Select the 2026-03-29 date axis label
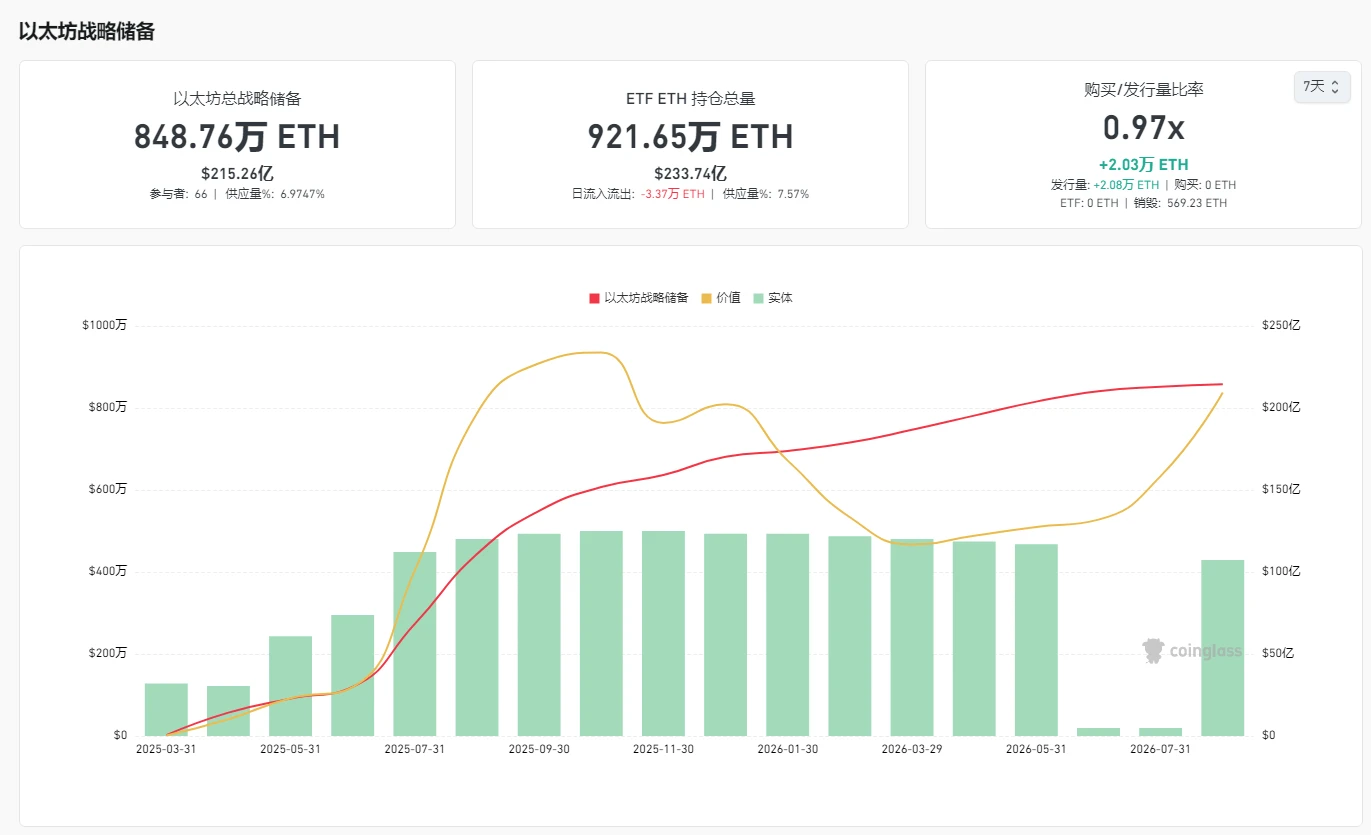The image size is (1371, 835). coord(912,749)
